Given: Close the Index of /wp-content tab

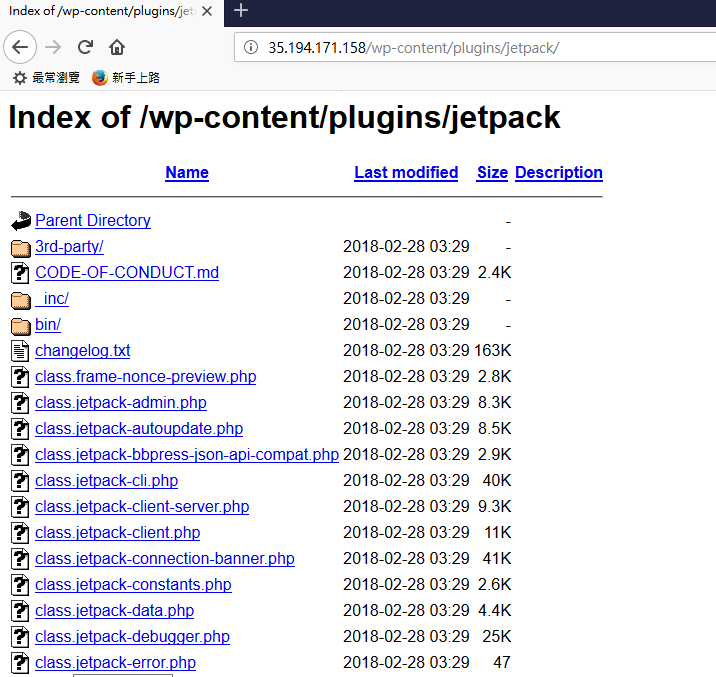Looking at the screenshot, I should (x=207, y=11).
